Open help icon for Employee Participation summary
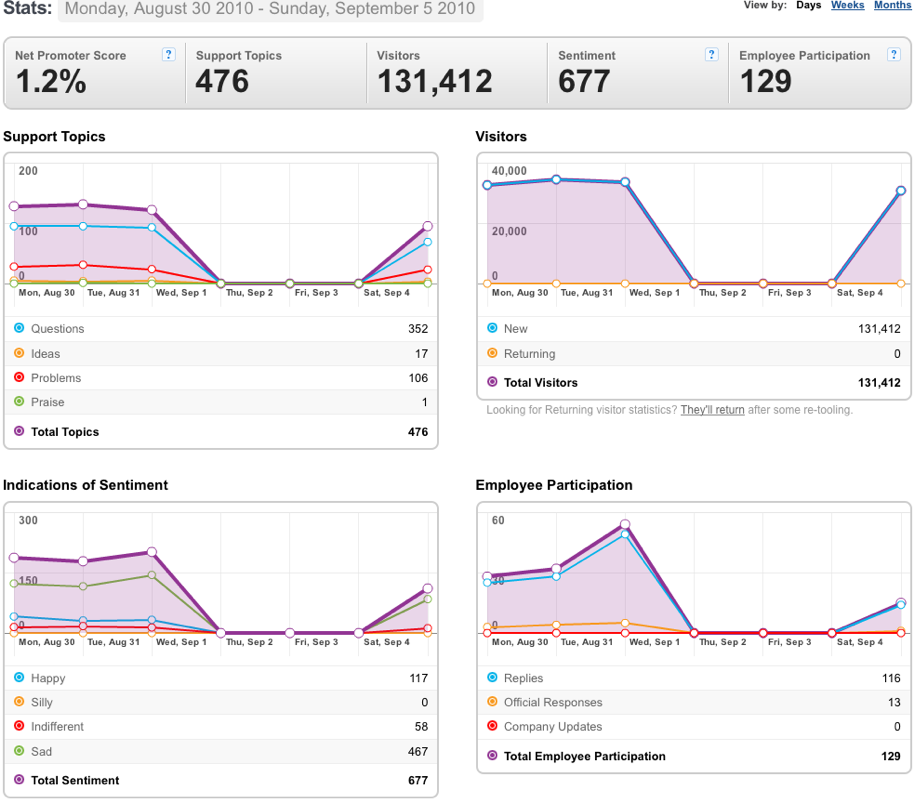The image size is (915, 804). coord(893,55)
